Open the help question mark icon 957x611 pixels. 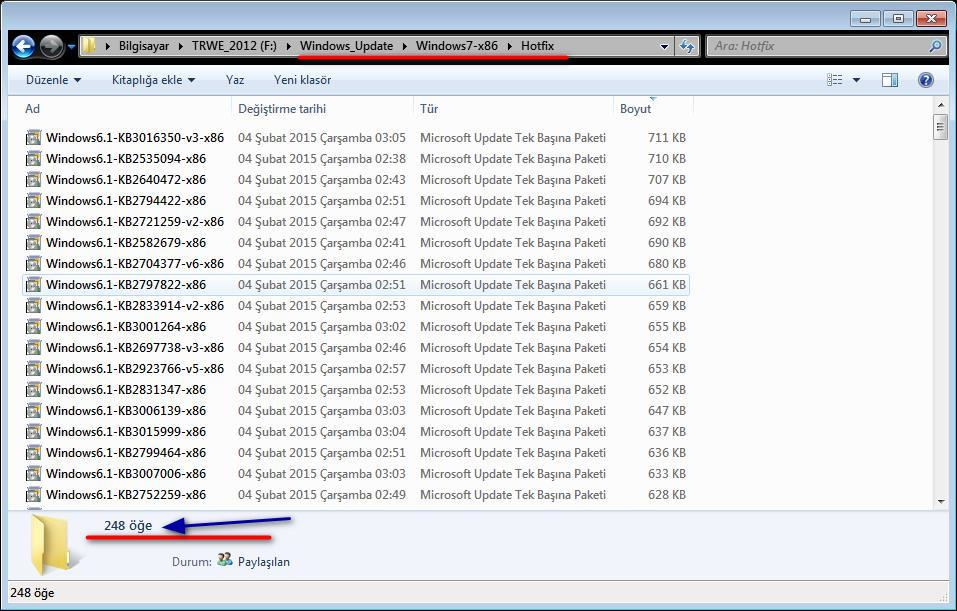(x=925, y=80)
